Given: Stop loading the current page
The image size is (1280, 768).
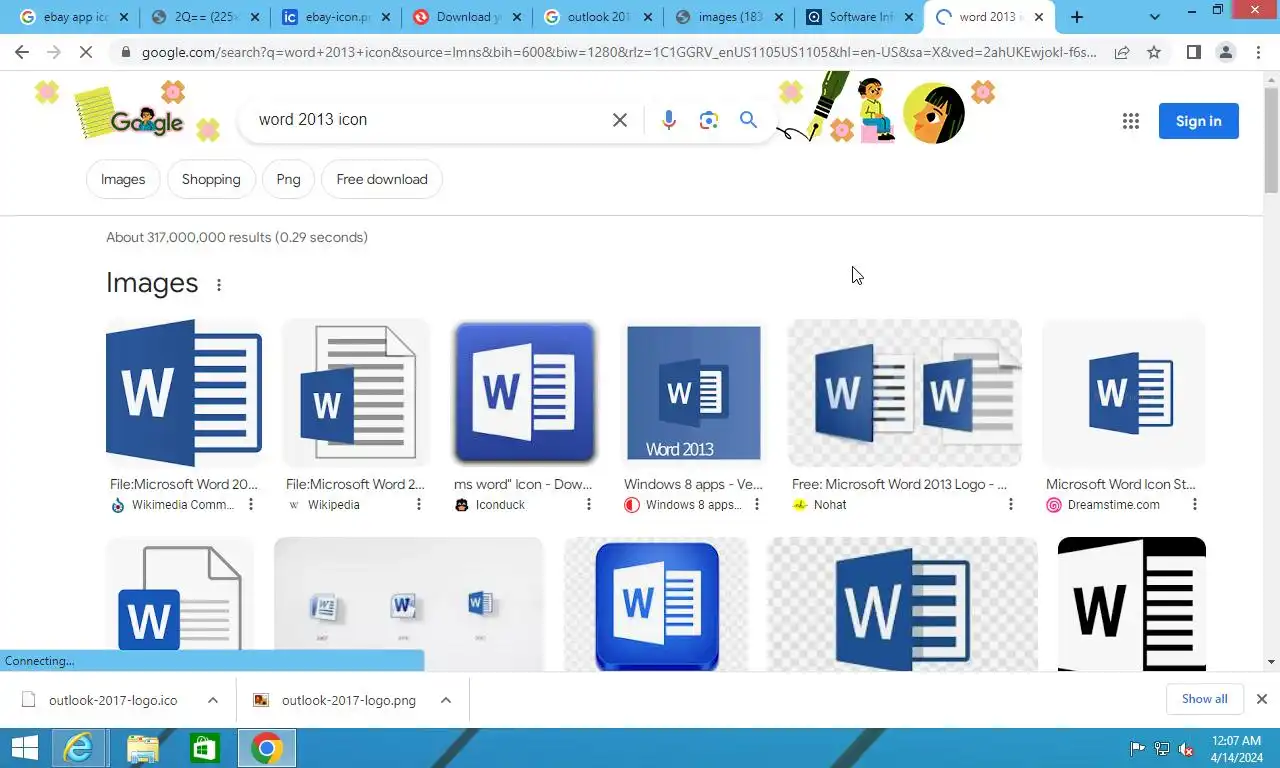Looking at the screenshot, I should tap(86, 52).
